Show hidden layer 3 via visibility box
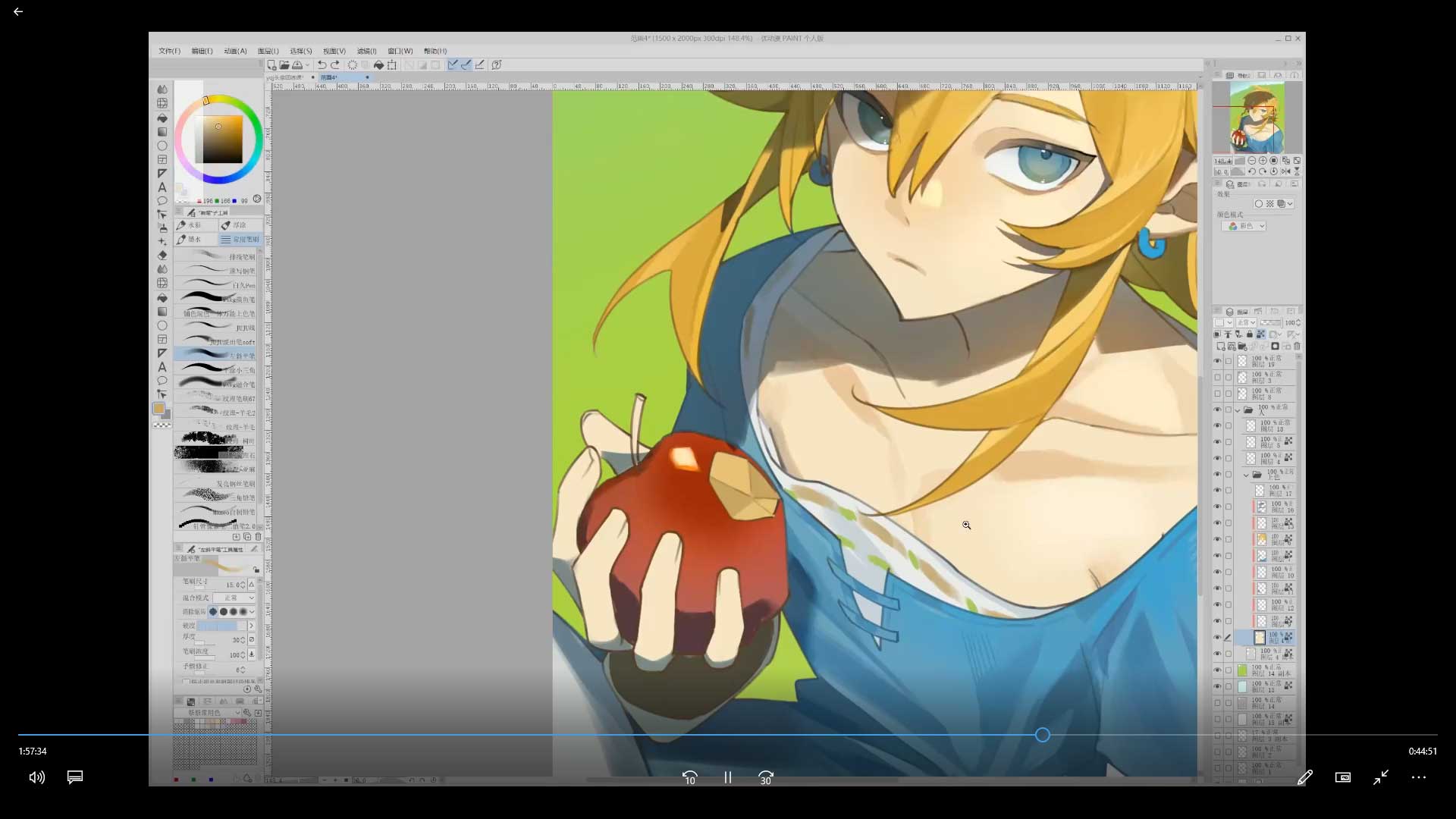Image resolution: width=1456 pixels, height=819 pixels. click(1217, 378)
